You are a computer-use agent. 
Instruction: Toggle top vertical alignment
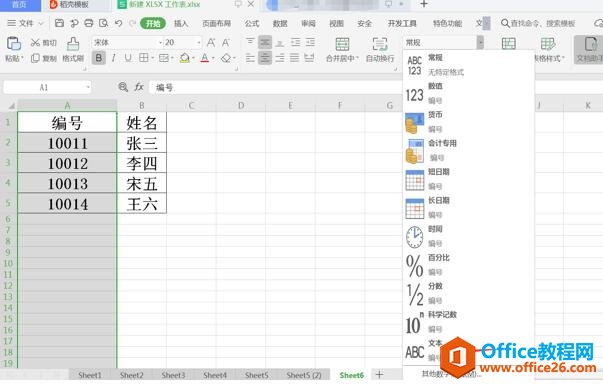pos(250,42)
